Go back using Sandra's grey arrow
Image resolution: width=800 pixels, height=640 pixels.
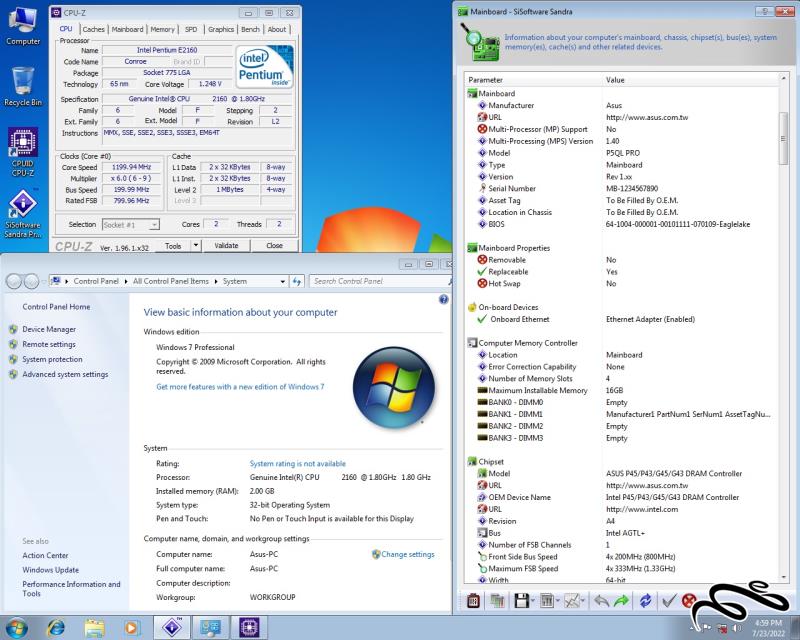[601, 601]
